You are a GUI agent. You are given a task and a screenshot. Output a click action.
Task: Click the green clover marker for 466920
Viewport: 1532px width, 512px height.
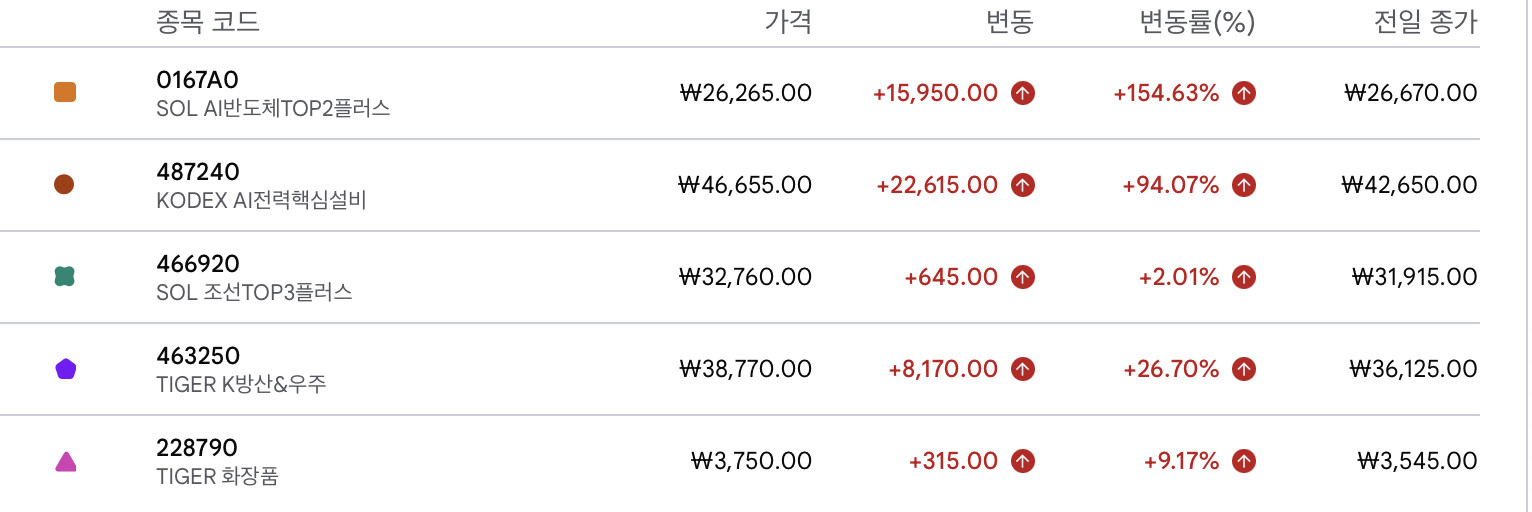point(65,277)
